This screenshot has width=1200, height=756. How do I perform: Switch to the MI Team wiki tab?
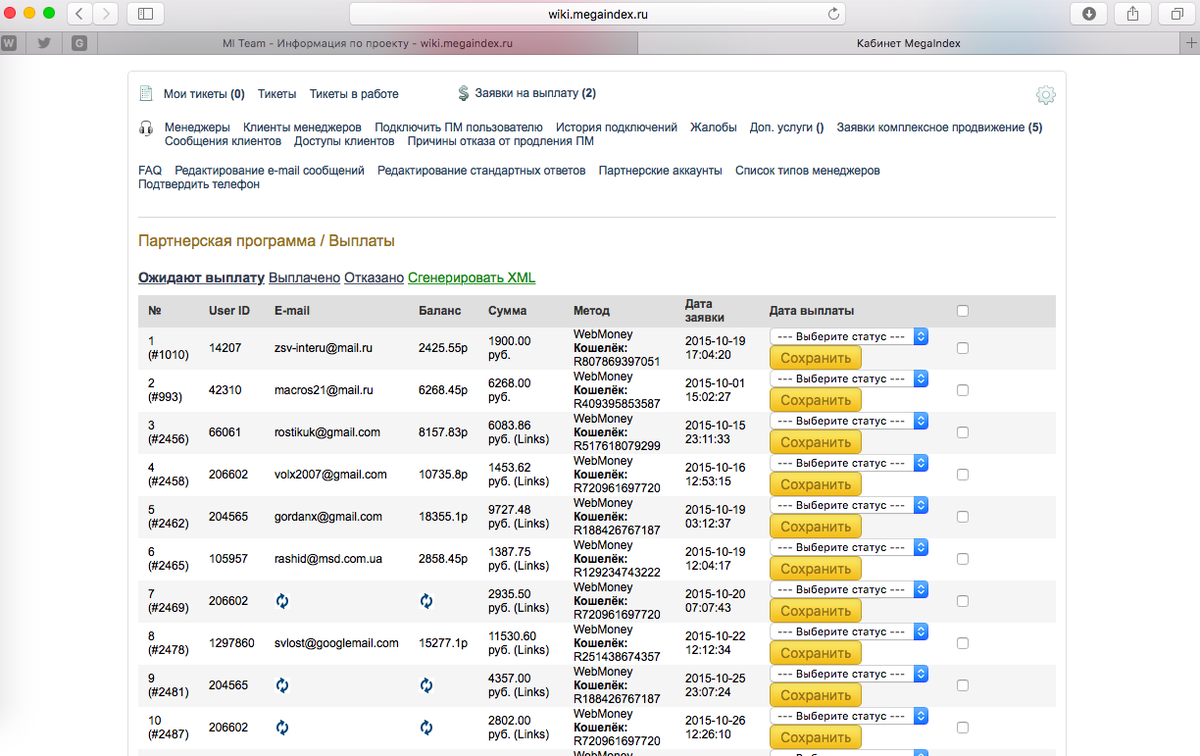pos(367,44)
